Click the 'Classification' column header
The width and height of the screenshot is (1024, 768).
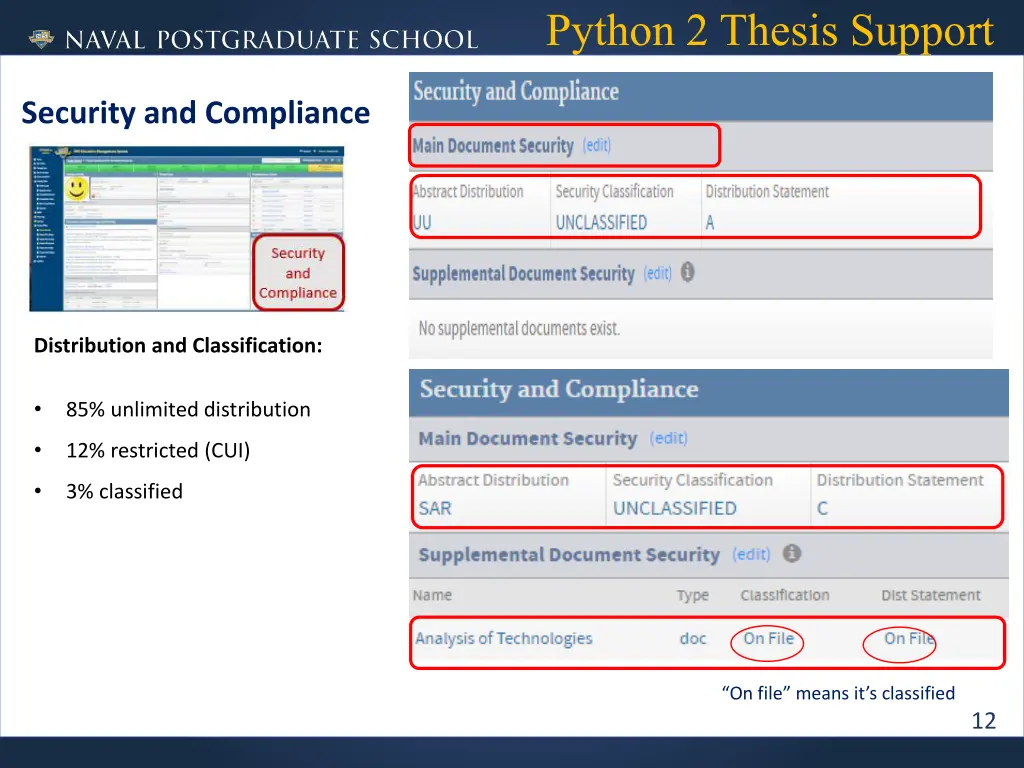tap(785, 595)
